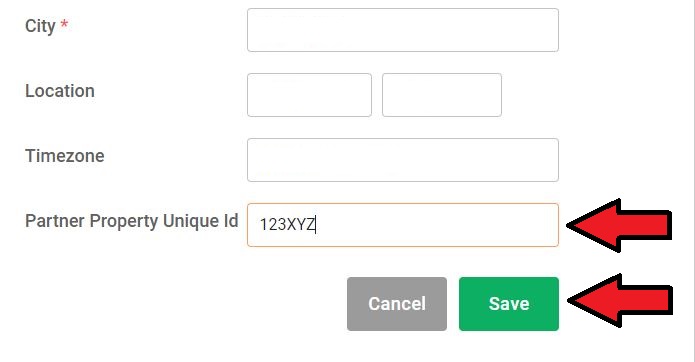The width and height of the screenshot is (695, 362).
Task: Click the Timezone label
Action: pyautogui.click(x=65, y=156)
